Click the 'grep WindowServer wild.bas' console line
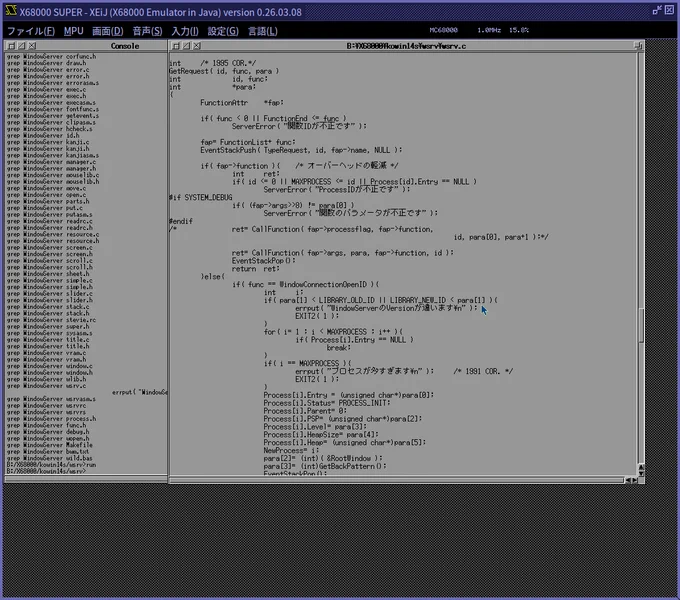 [x=49, y=458]
